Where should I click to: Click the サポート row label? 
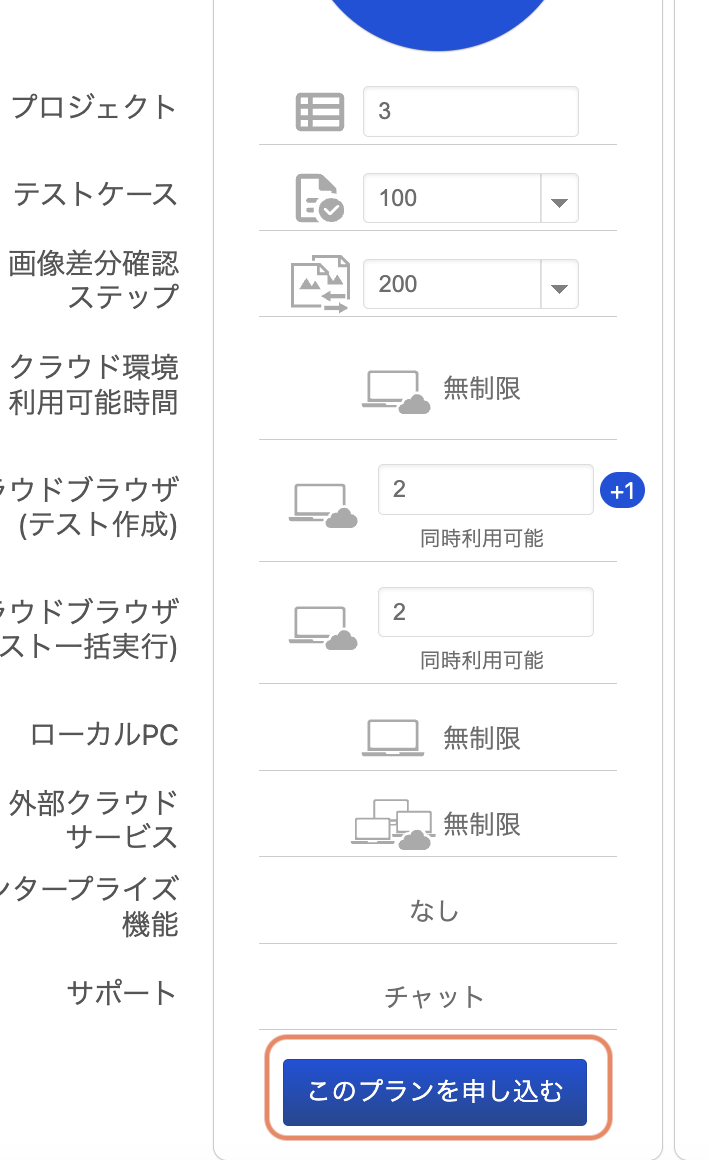[122, 993]
